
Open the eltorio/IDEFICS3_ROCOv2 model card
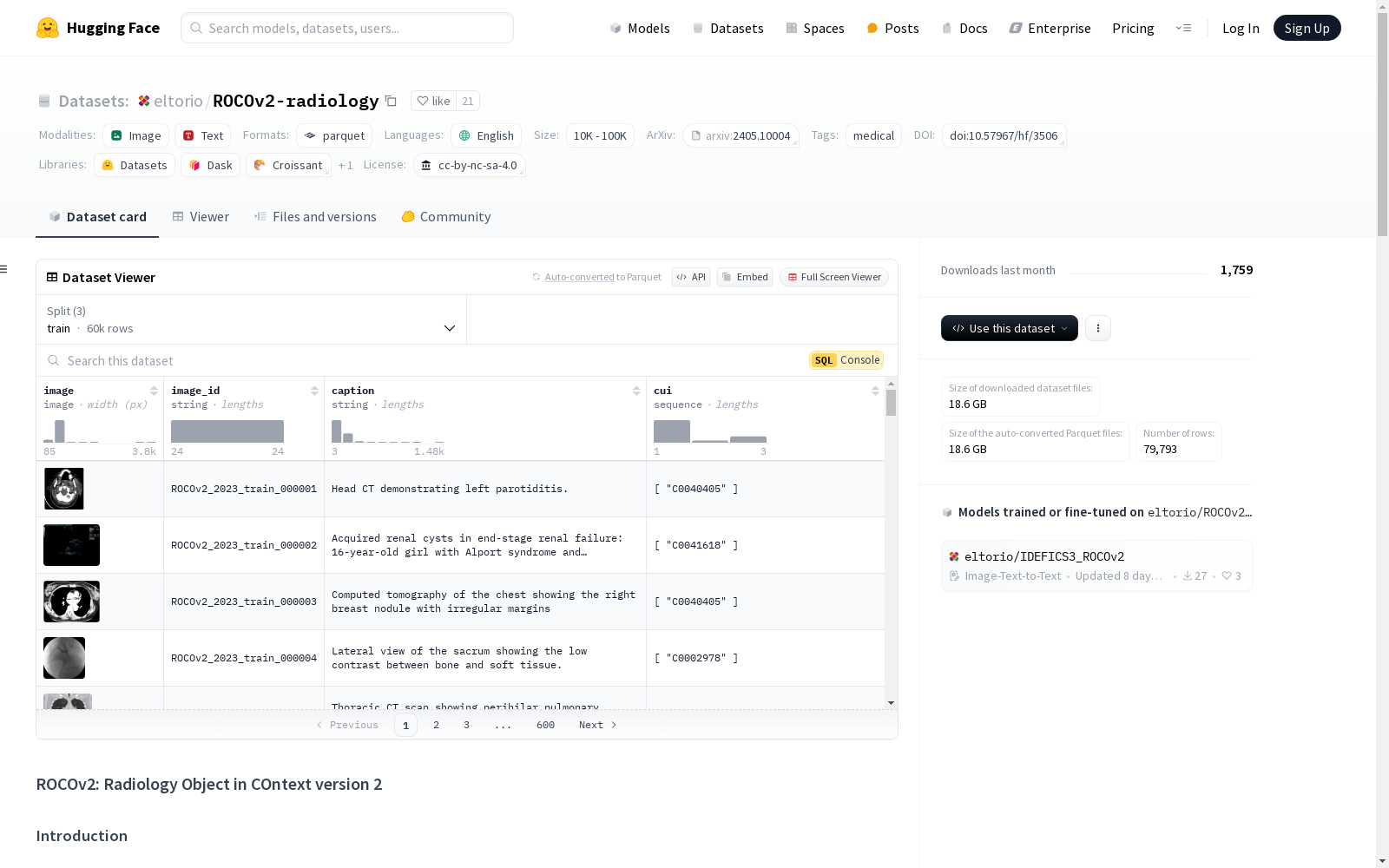click(x=1096, y=565)
